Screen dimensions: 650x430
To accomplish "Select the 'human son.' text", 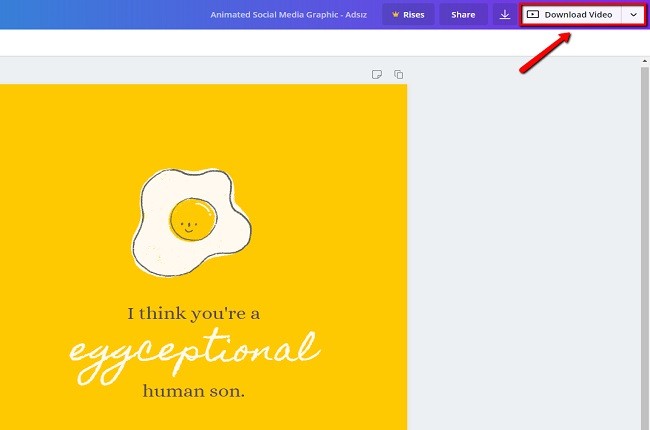I will 194,391.
